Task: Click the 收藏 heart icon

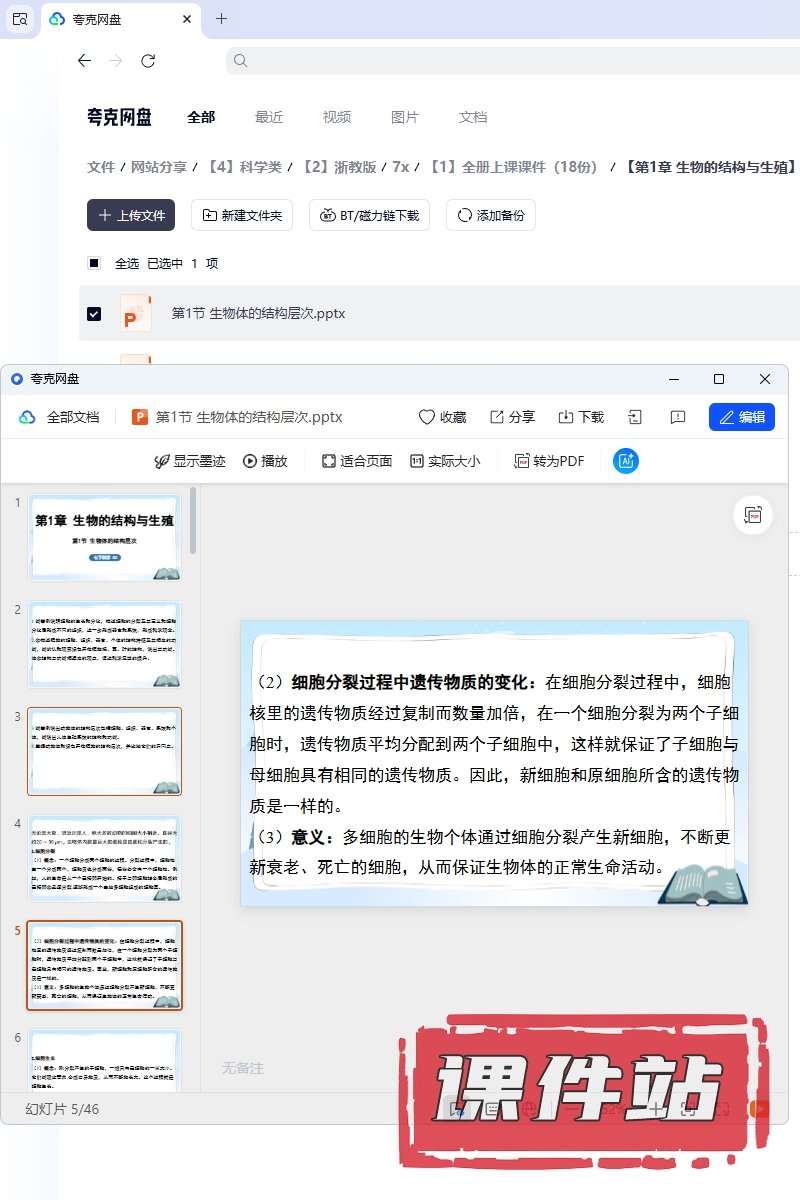Action: coord(442,417)
